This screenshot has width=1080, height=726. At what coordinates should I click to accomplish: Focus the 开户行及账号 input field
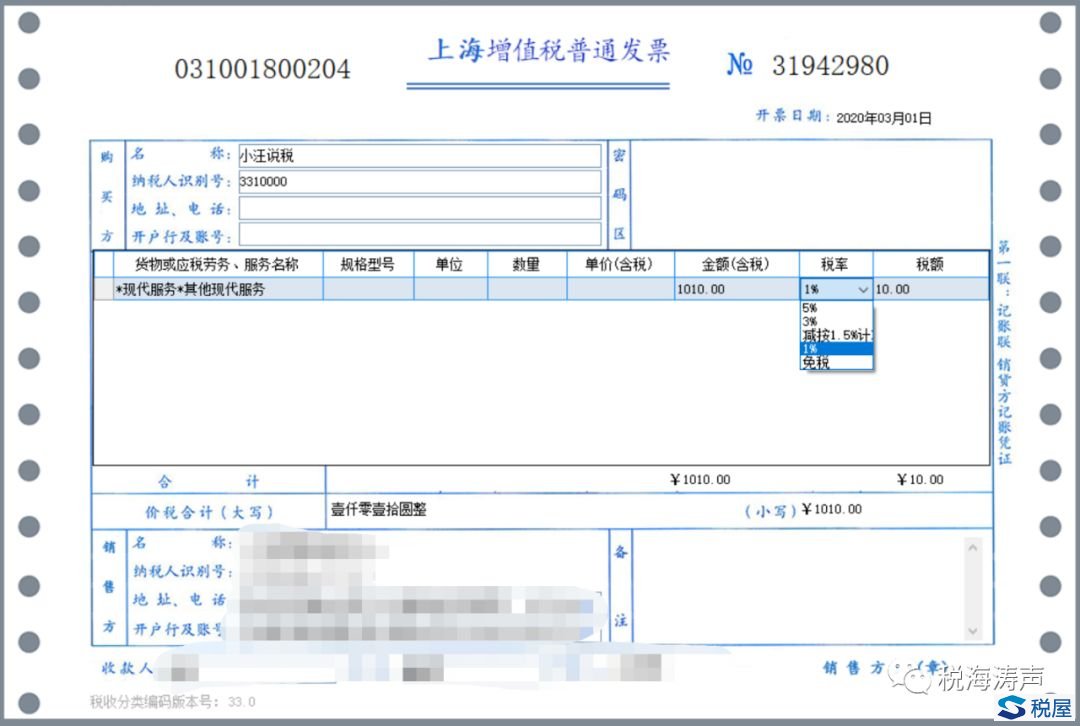coord(419,235)
